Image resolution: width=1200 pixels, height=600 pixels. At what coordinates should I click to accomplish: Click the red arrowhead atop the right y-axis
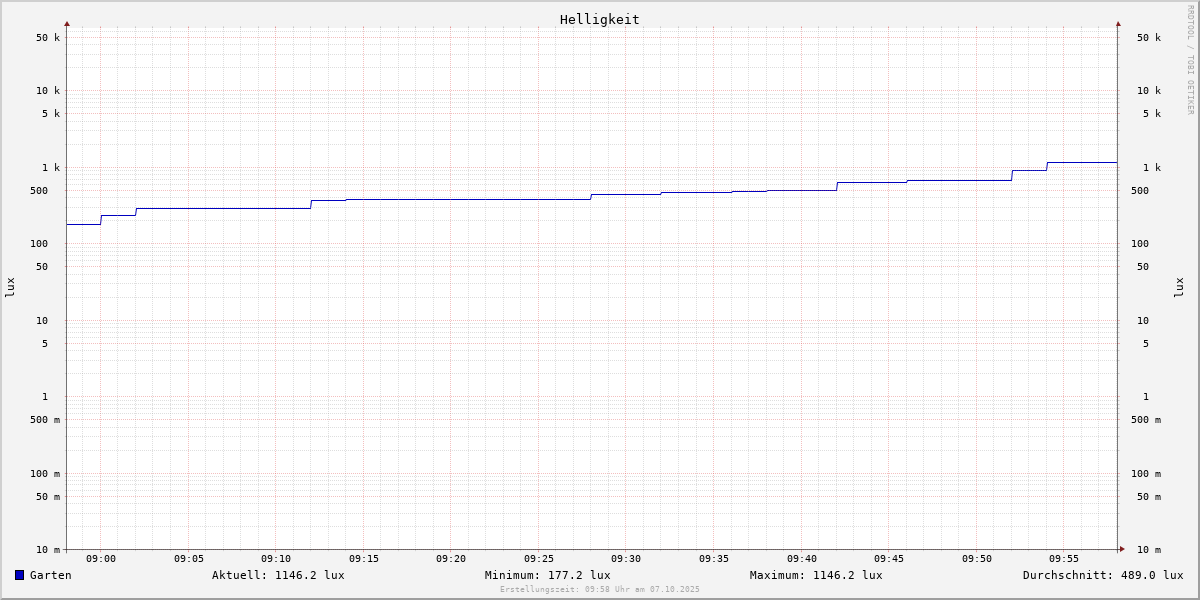[1118, 23]
